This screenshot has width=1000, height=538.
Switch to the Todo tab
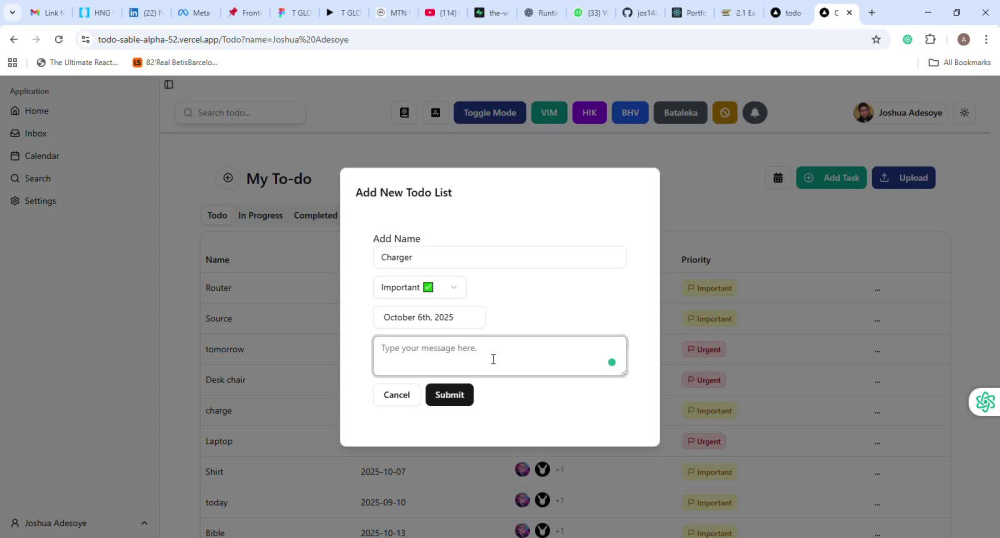tap(217, 215)
